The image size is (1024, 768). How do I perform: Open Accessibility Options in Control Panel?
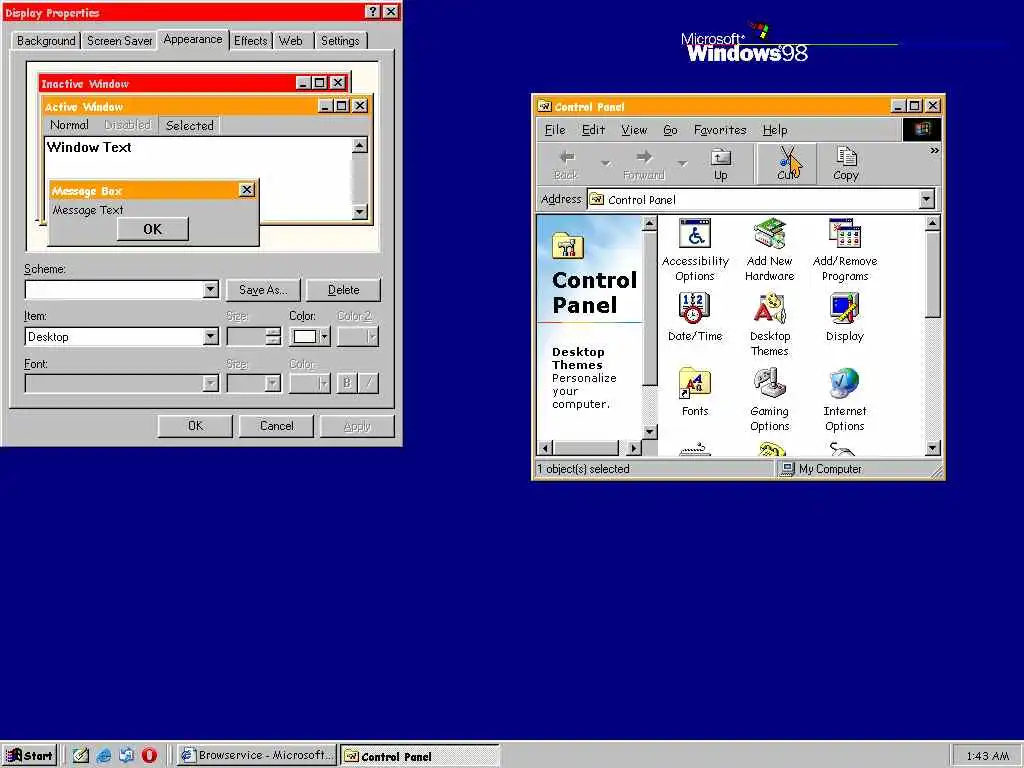pyautogui.click(x=695, y=251)
